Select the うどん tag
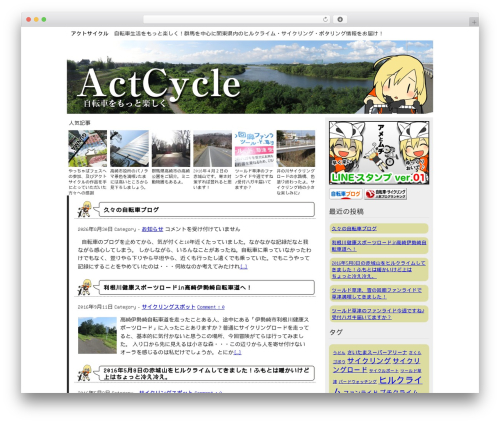This screenshot has width=500, height=423. (339, 353)
